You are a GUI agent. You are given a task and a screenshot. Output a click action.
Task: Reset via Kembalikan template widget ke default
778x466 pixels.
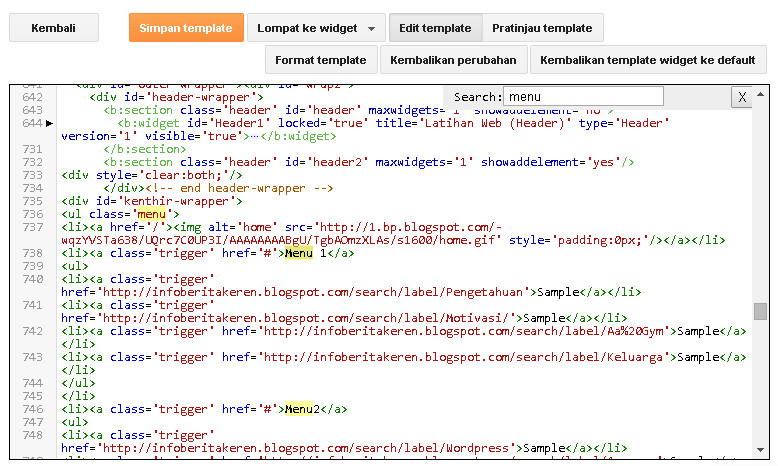pos(647,60)
